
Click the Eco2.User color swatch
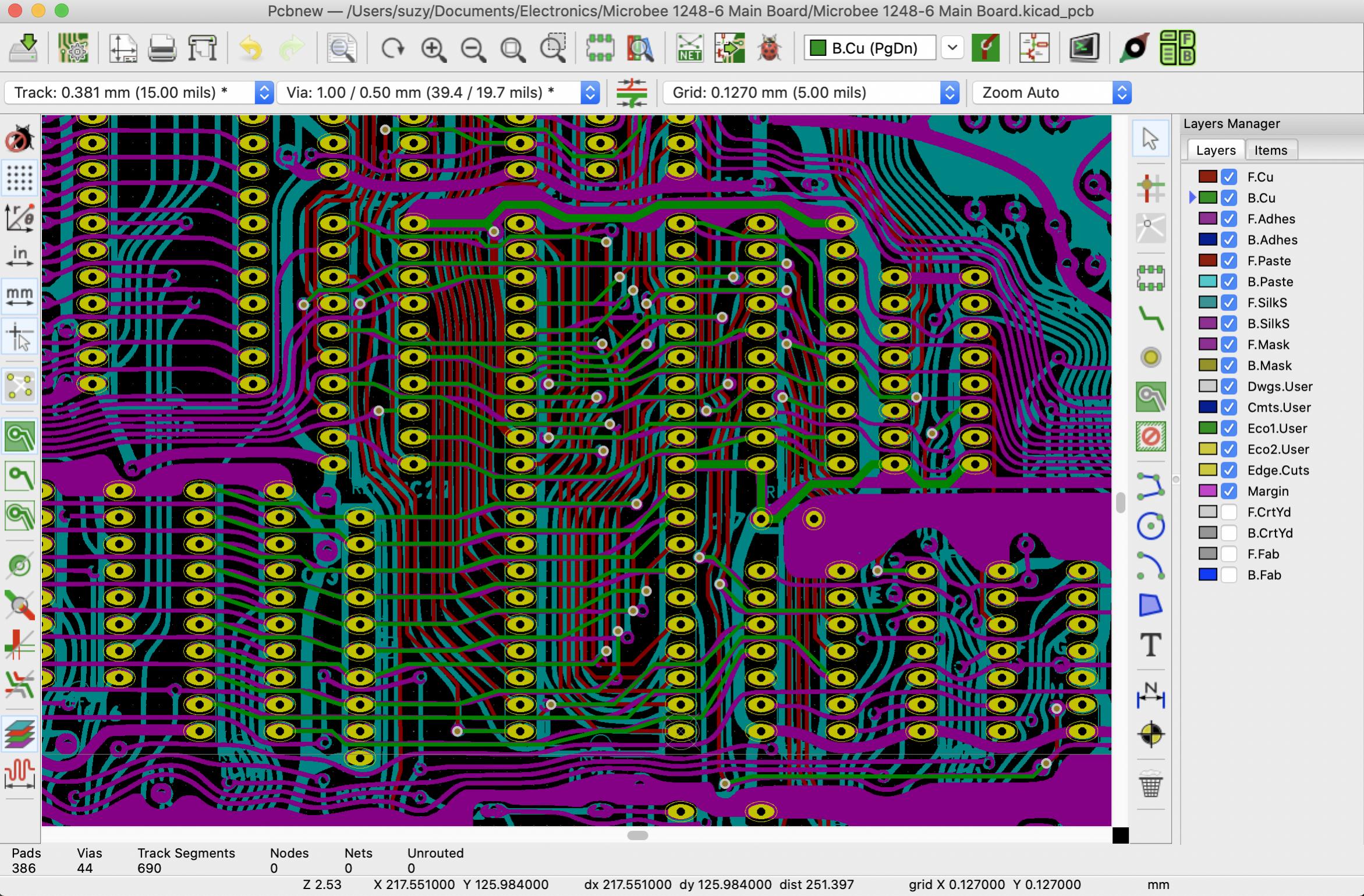pos(1207,449)
